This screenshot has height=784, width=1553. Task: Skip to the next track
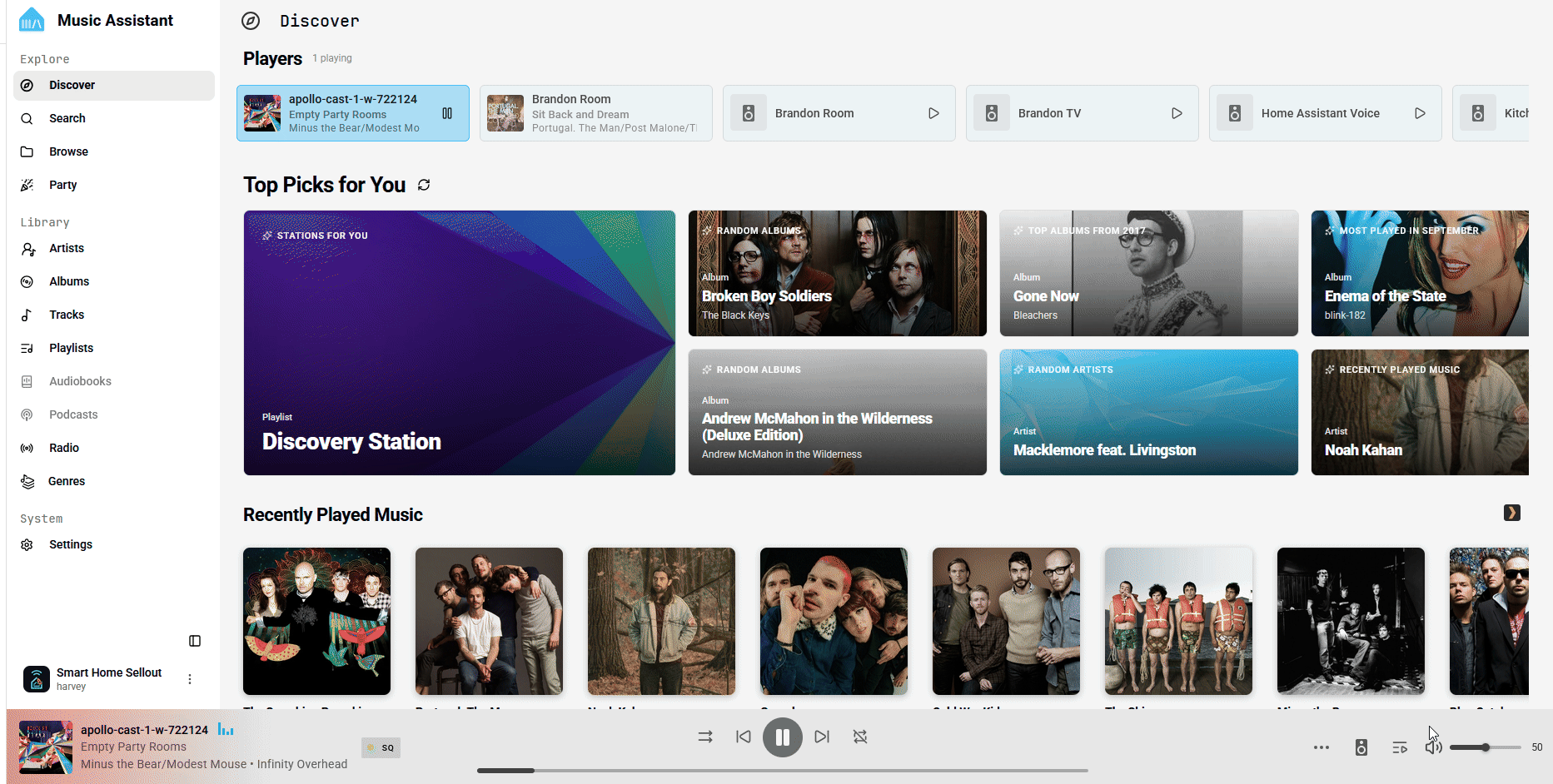tap(822, 737)
